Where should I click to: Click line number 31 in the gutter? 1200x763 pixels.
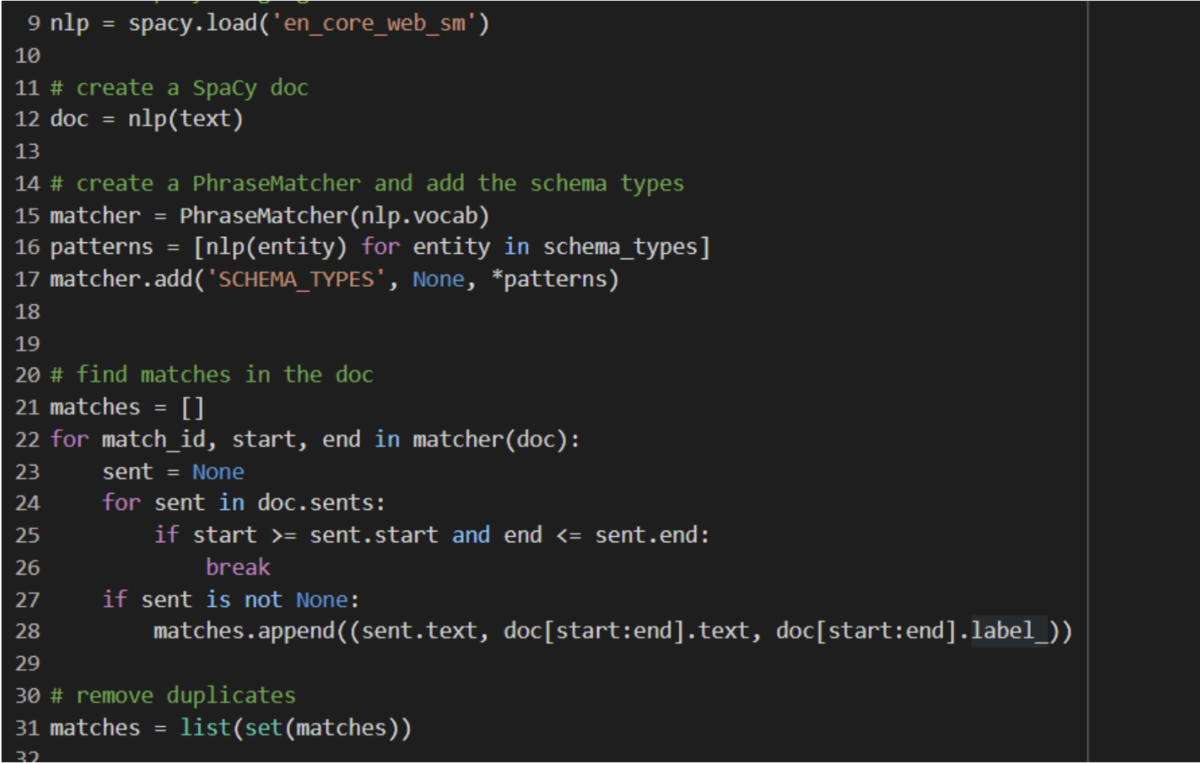click(27, 727)
